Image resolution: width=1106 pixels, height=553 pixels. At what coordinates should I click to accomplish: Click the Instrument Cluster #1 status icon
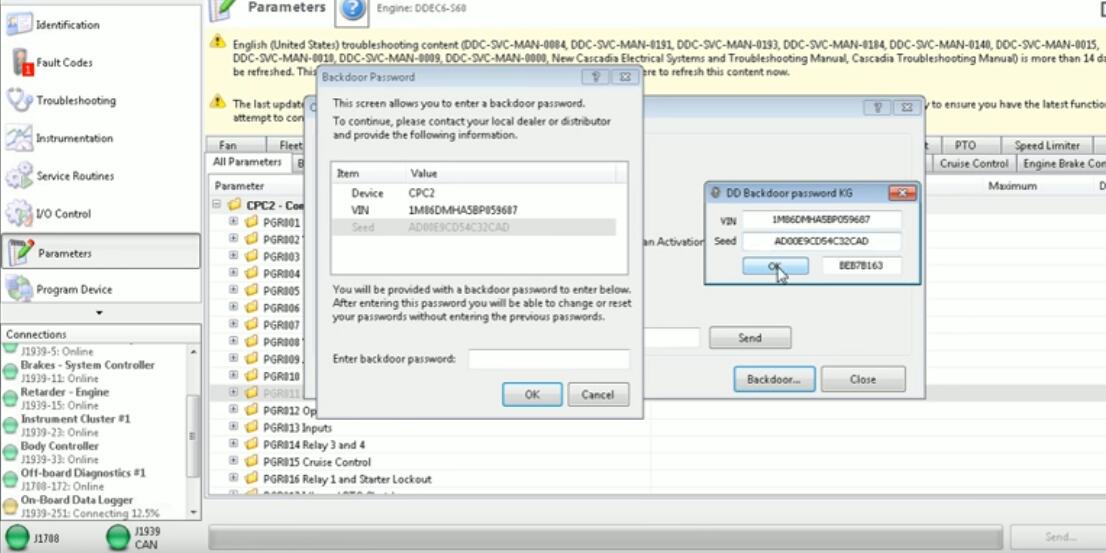(x=10, y=425)
